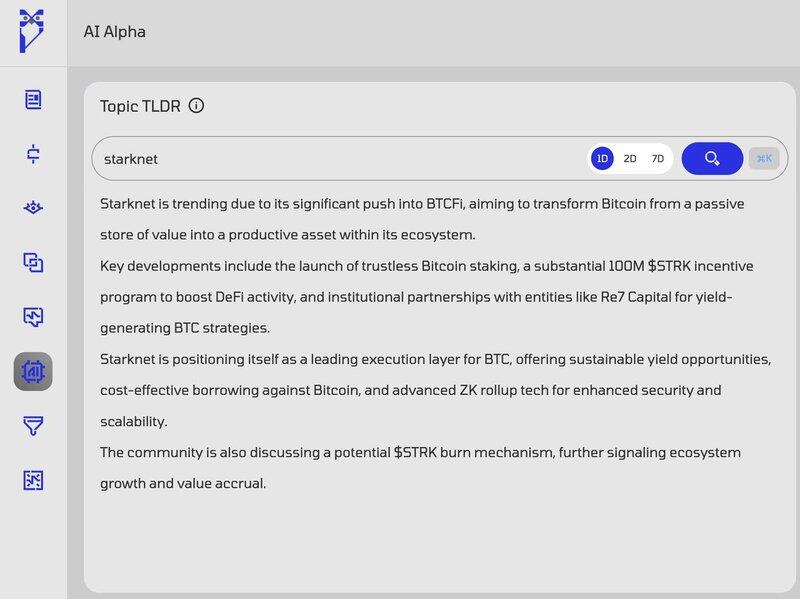The image size is (800, 599).
Task: Select the highlighted AI chip icon in sidebar
Action: (x=33, y=372)
